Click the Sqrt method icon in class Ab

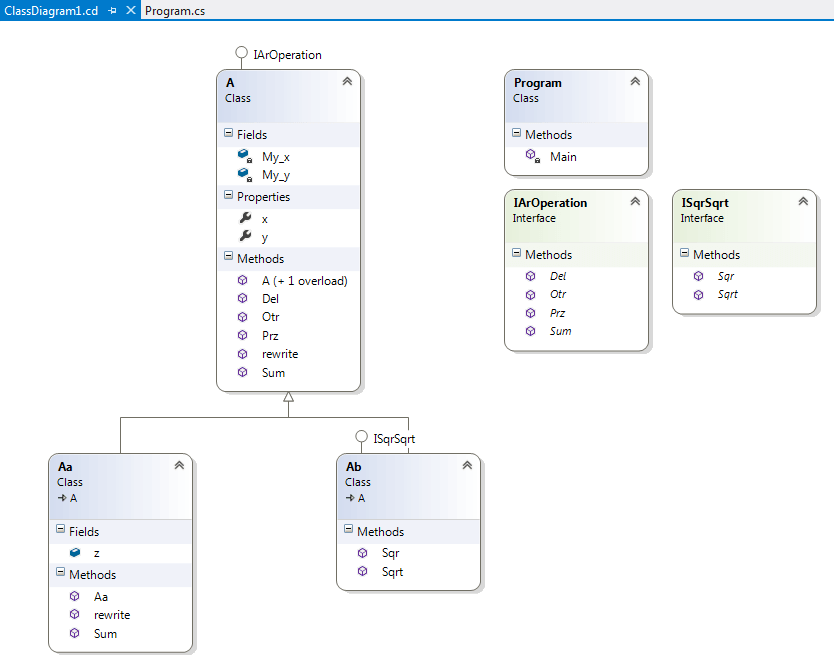coord(362,571)
